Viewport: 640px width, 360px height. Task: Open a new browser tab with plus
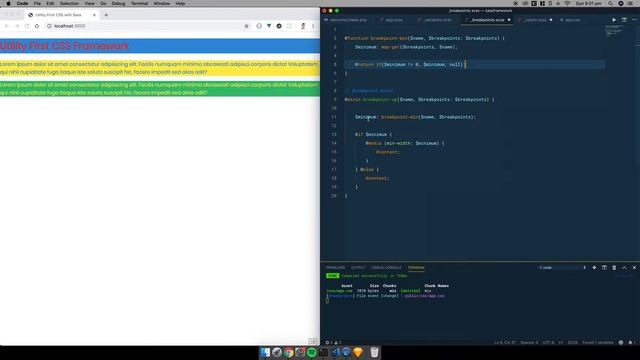[106, 15]
